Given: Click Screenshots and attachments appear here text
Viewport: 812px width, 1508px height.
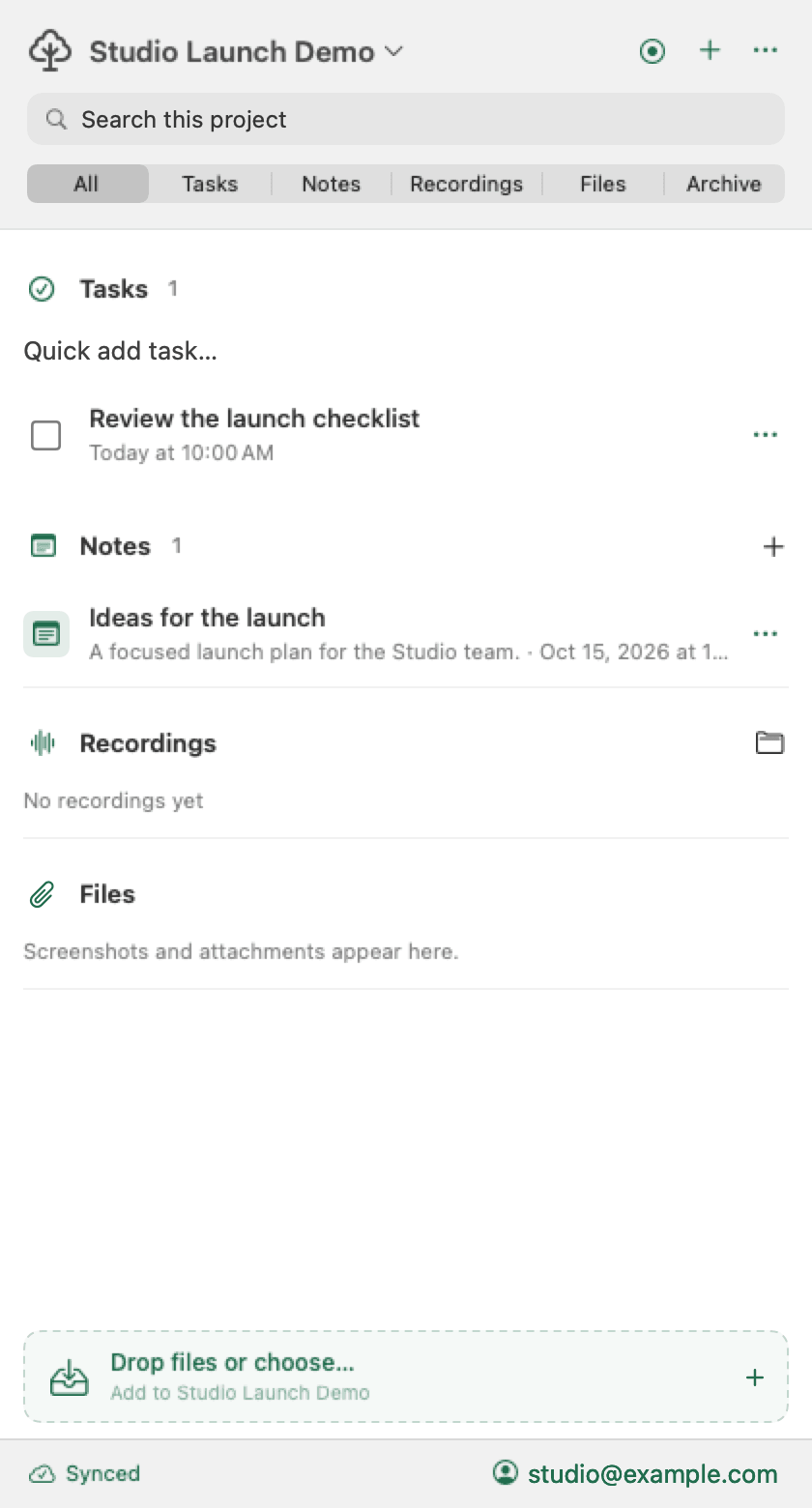Looking at the screenshot, I should (241, 951).
